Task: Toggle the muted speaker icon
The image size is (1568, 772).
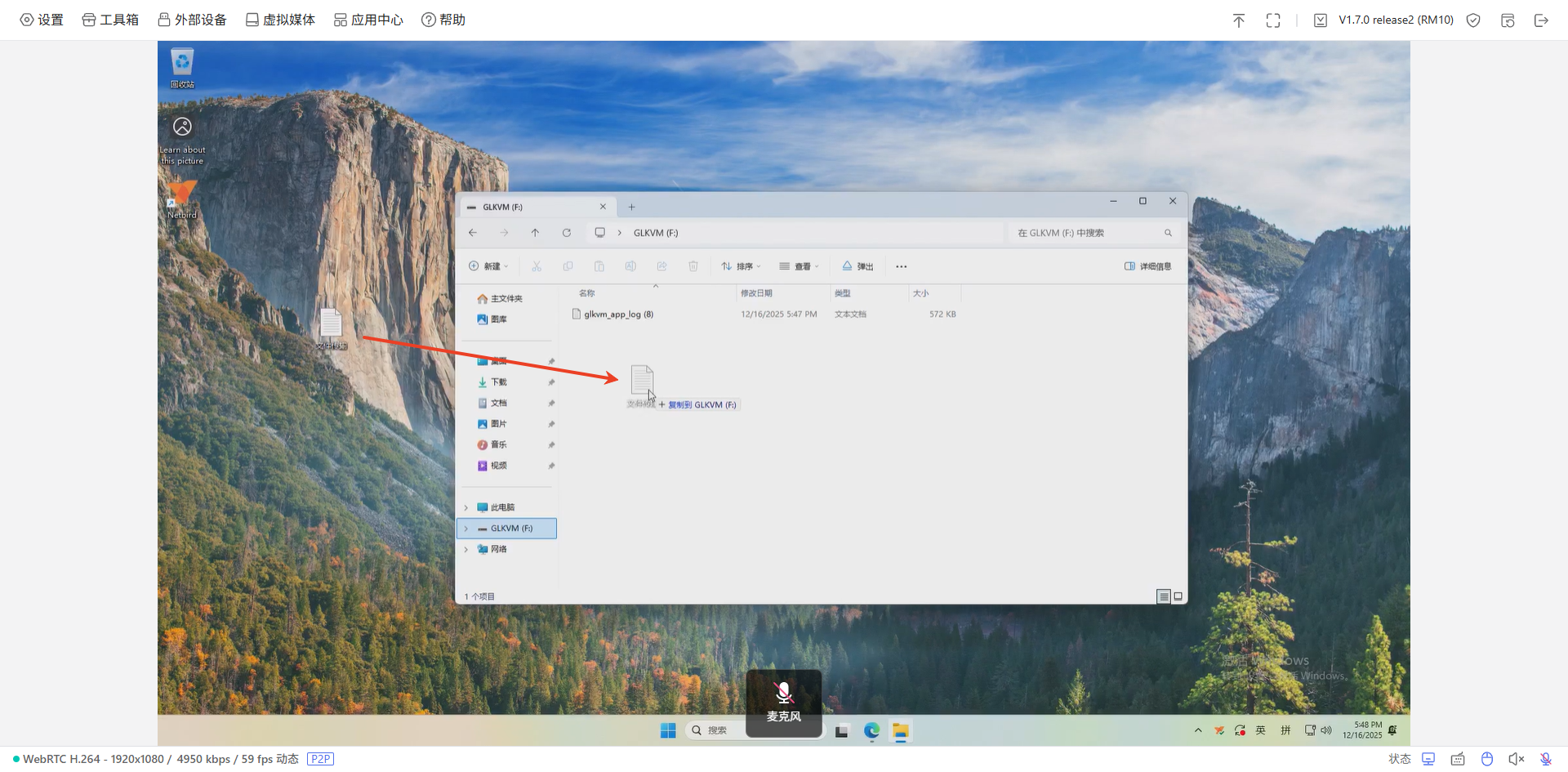Action: tap(1517, 759)
